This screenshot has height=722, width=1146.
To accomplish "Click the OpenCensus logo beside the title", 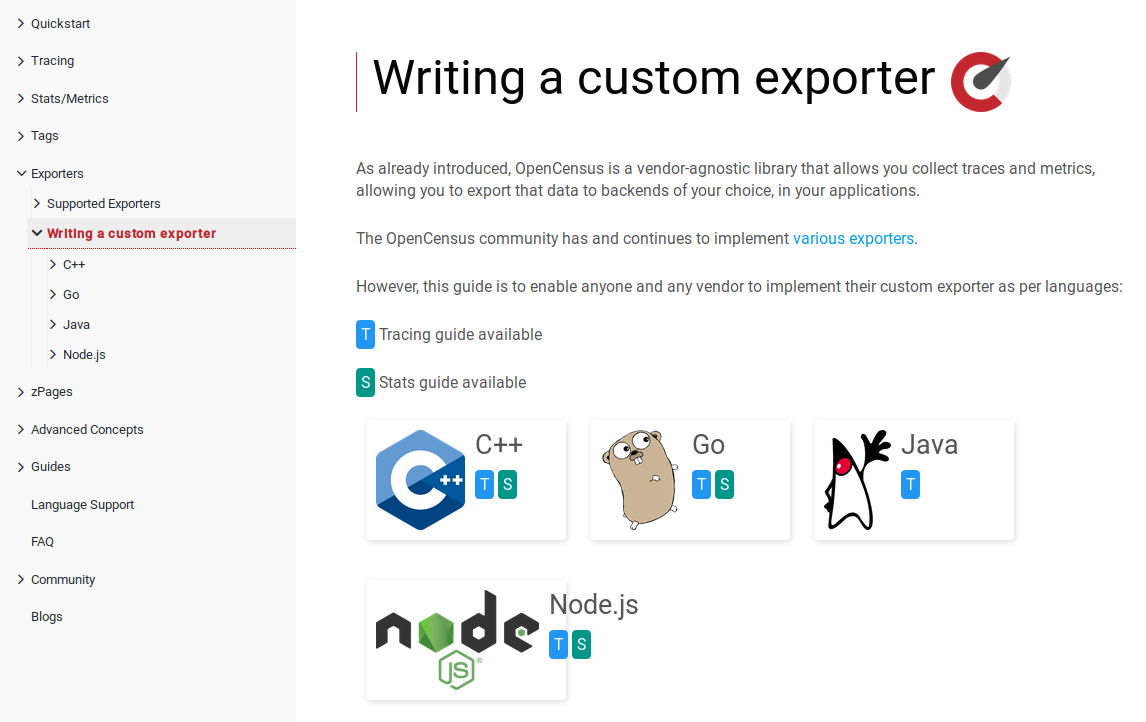I will (981, 81).
